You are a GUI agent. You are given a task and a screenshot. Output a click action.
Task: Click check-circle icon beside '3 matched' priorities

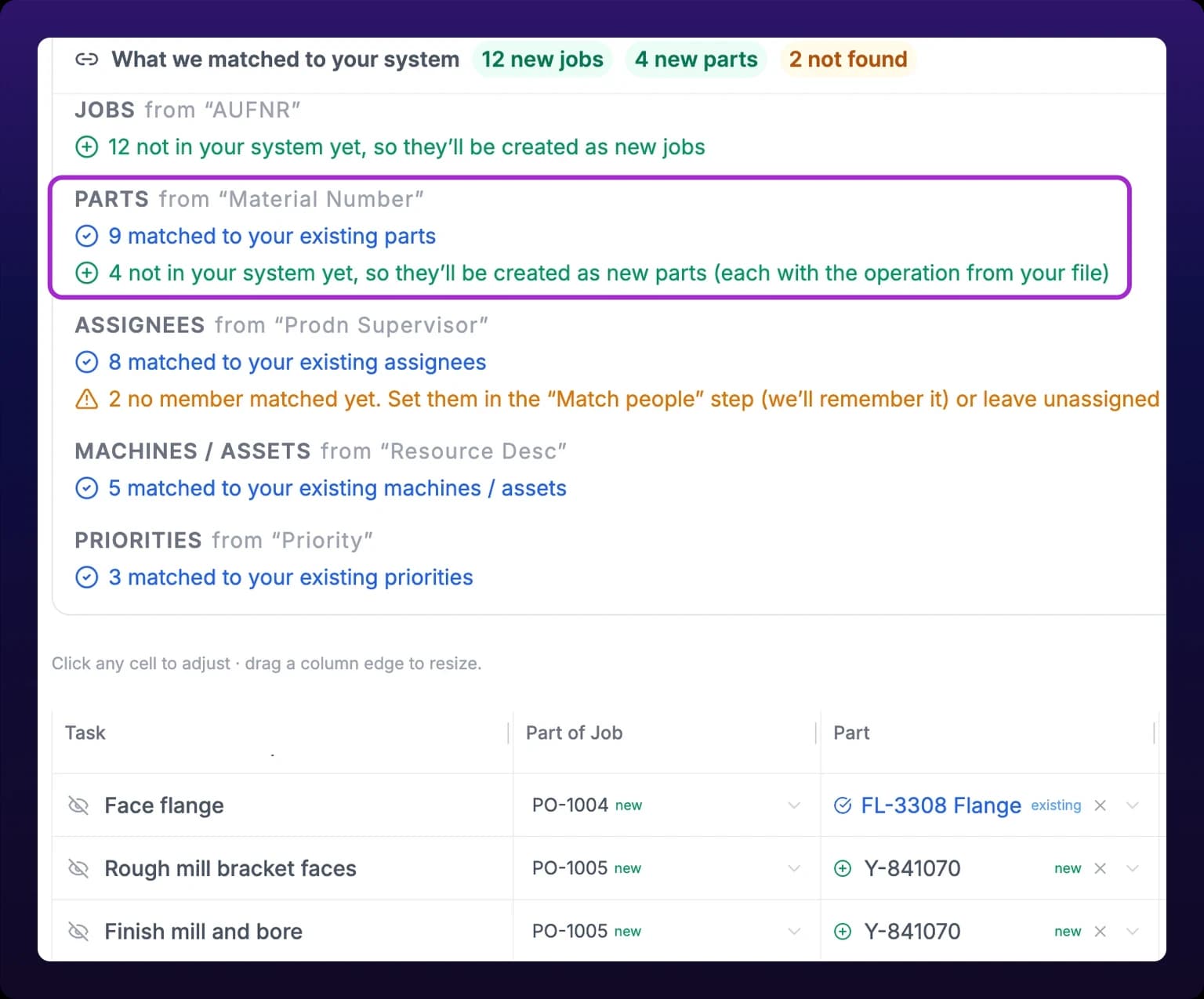tap(86, 577)
